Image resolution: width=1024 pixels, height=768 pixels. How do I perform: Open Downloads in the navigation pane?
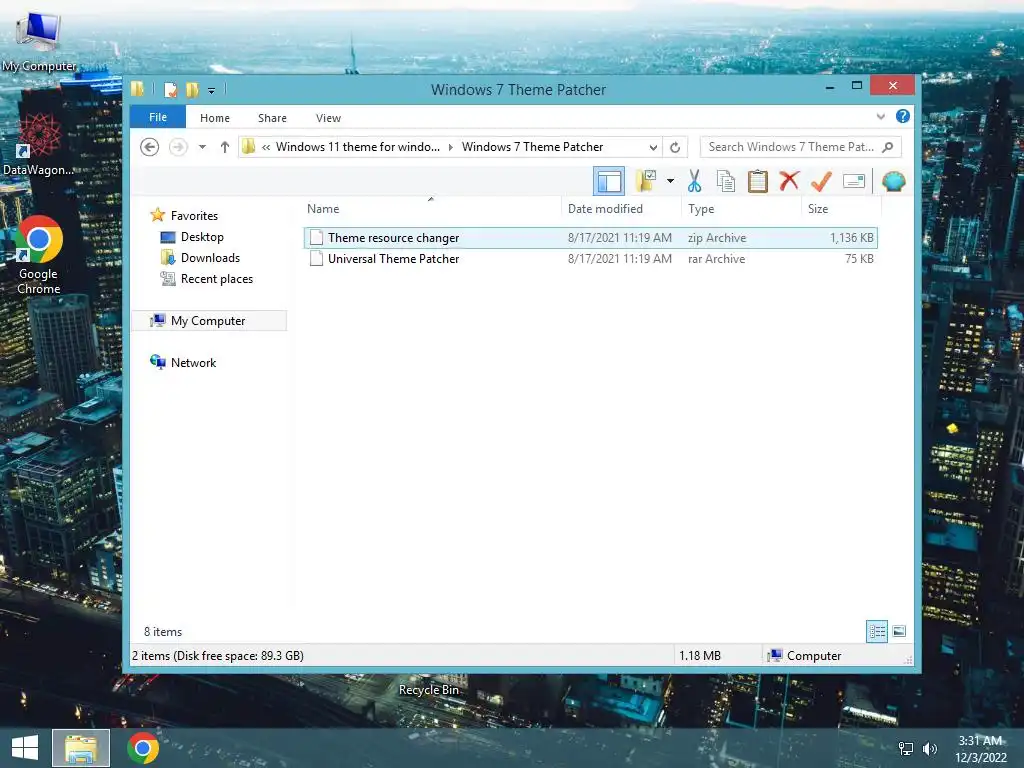210,258
